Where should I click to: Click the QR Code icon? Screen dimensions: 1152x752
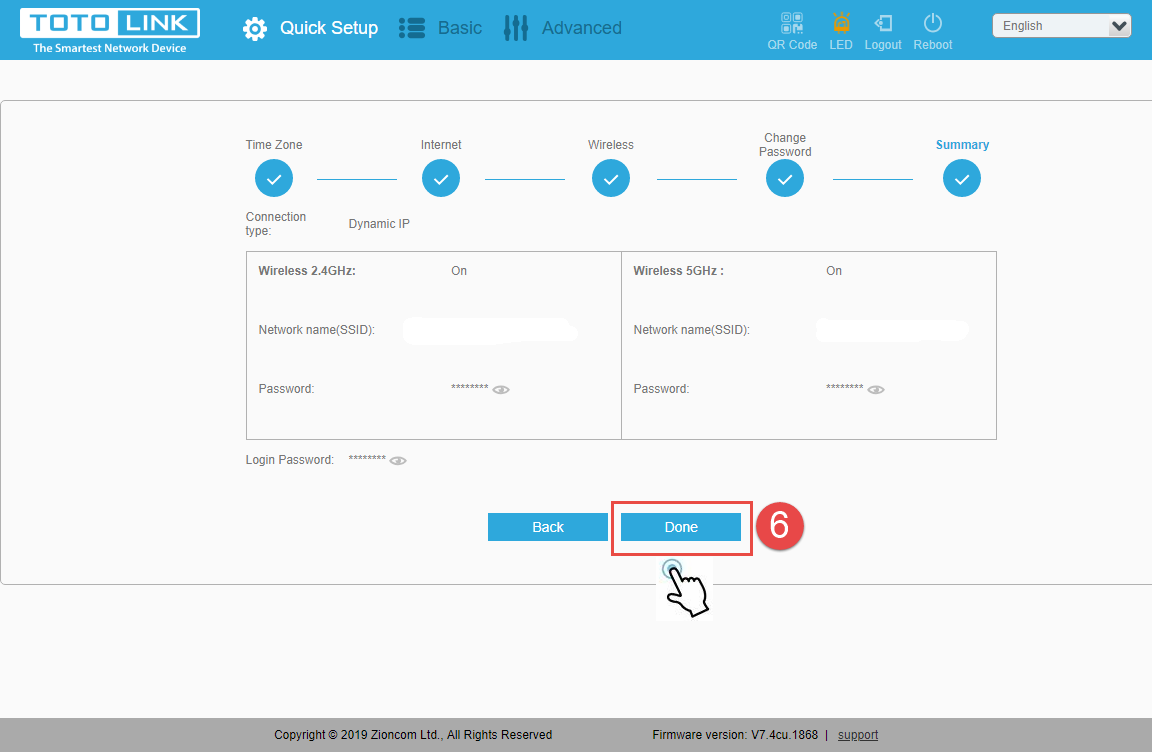[792, 23]
